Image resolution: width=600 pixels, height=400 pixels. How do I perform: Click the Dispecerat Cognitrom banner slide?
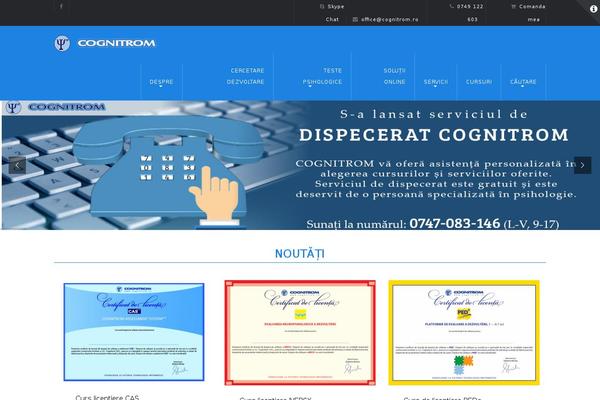point(300,165)
